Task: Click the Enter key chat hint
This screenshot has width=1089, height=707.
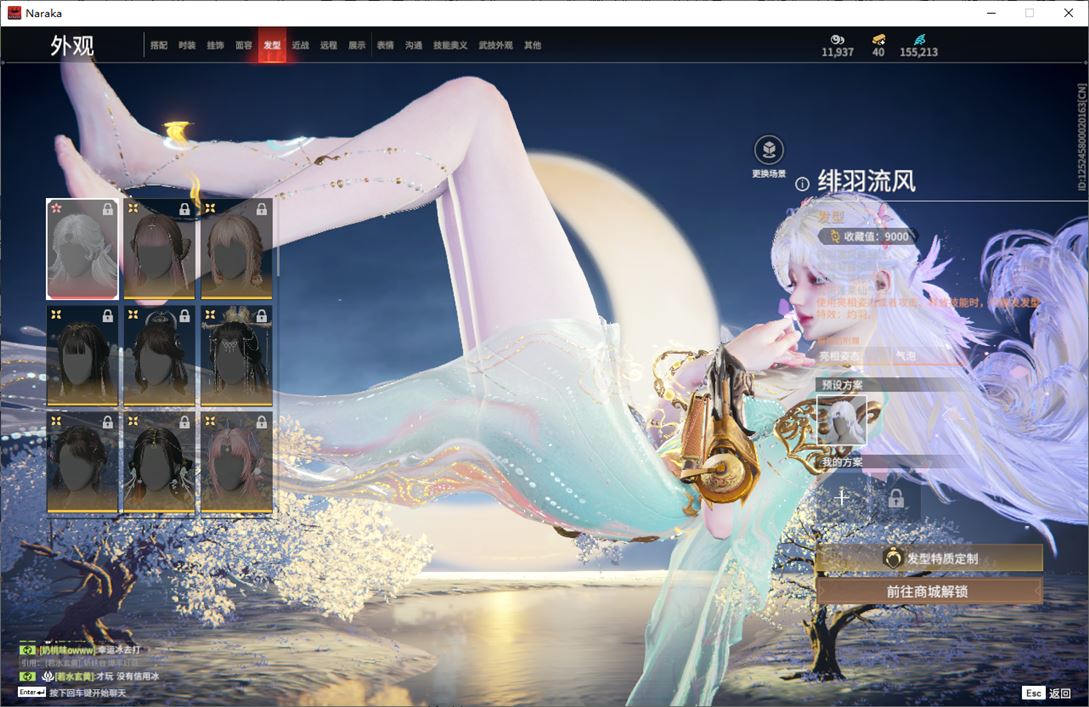Action: pos(32,692)
